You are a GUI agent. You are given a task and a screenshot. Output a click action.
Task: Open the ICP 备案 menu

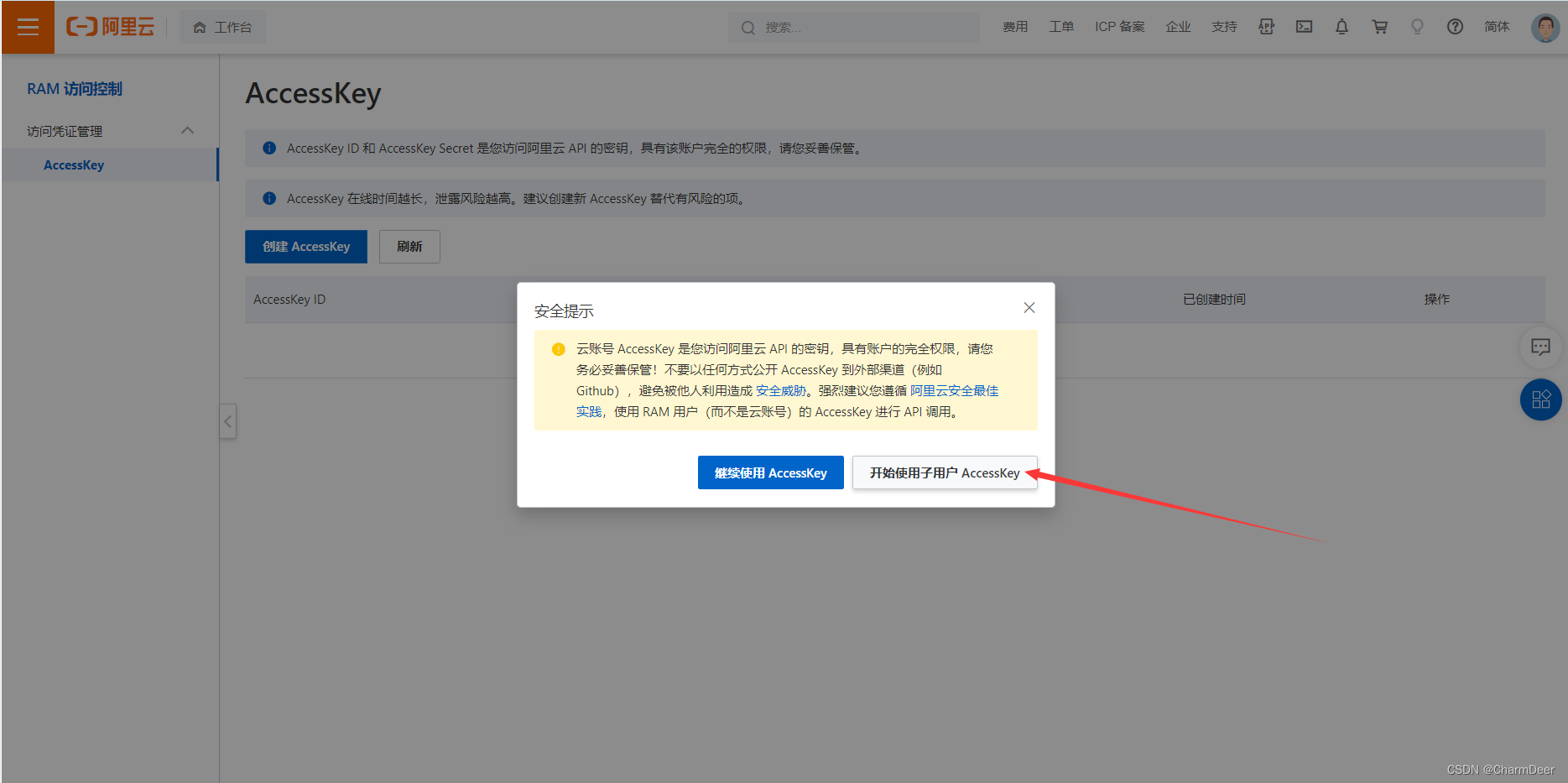(x=1119, y=27)
